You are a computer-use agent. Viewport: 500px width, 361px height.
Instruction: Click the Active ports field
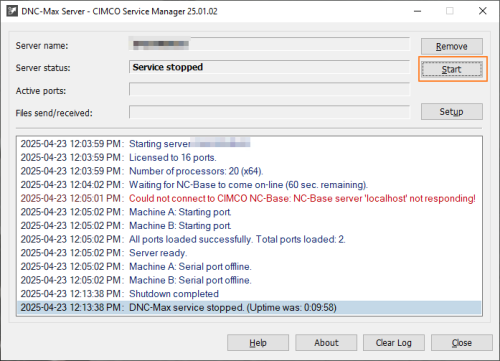click(x=269, y=89)
